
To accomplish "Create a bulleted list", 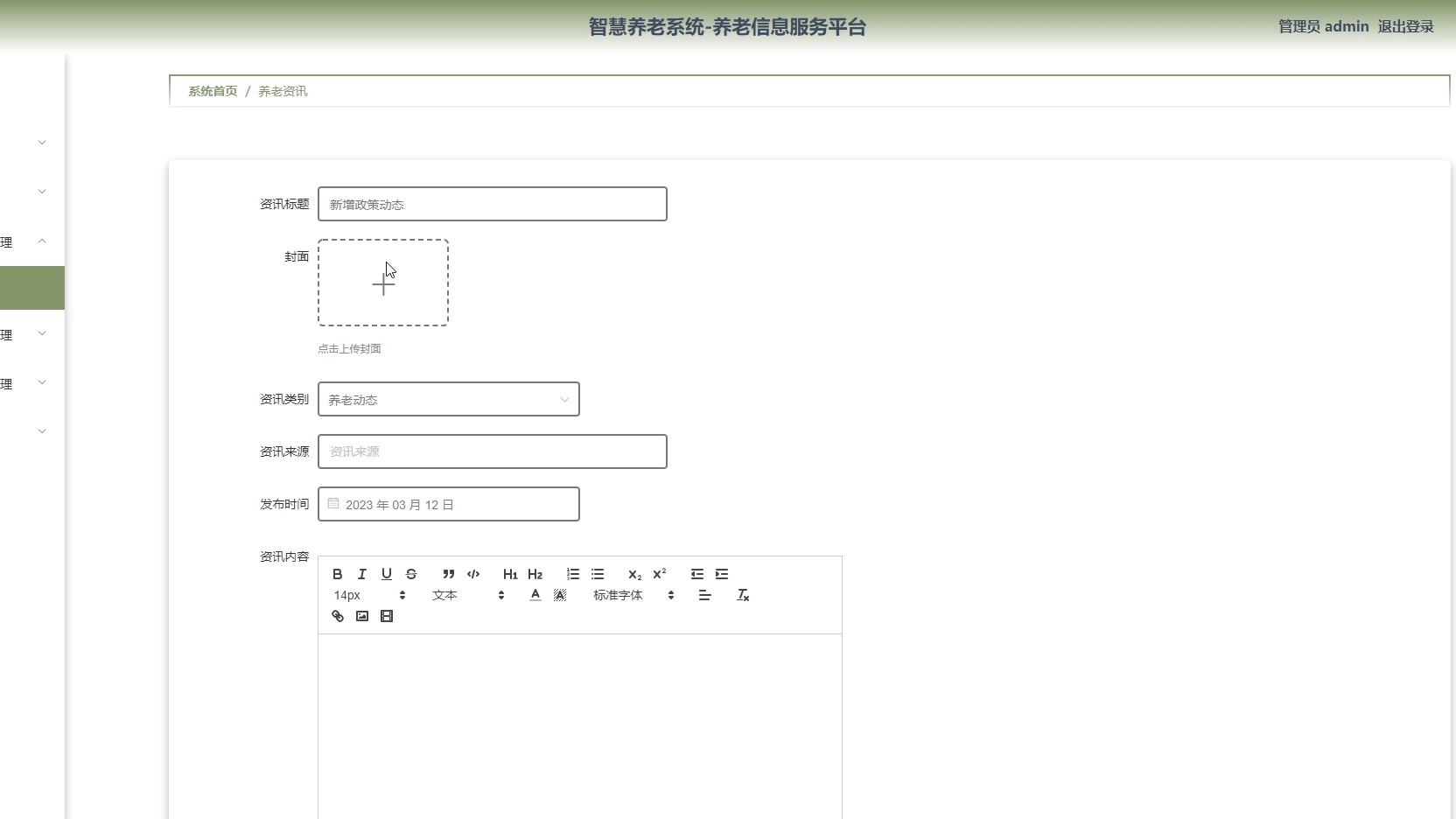I will tap(598, 574).
